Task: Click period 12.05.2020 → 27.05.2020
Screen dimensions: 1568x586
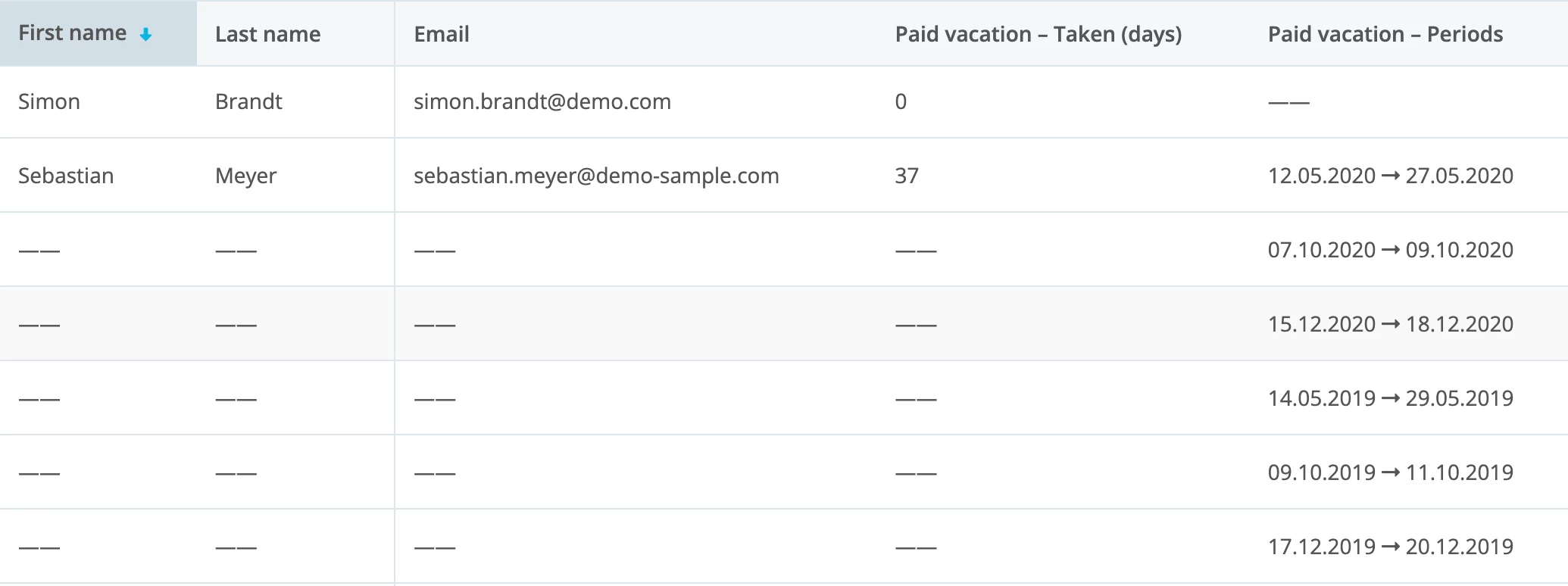Action: (x=1391, y=176)
